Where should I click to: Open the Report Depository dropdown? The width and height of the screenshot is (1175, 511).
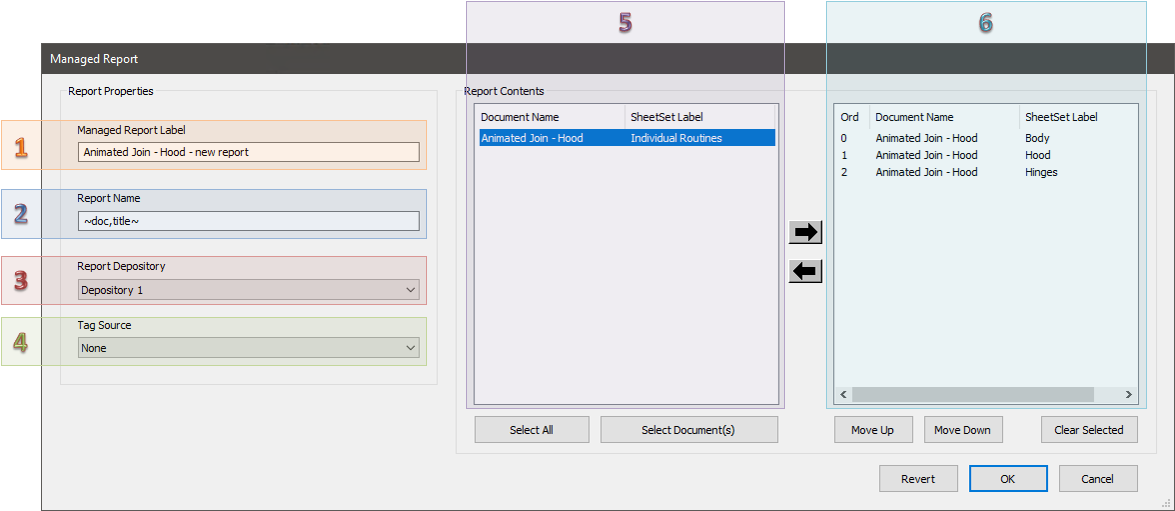click(x=248, y=290)
